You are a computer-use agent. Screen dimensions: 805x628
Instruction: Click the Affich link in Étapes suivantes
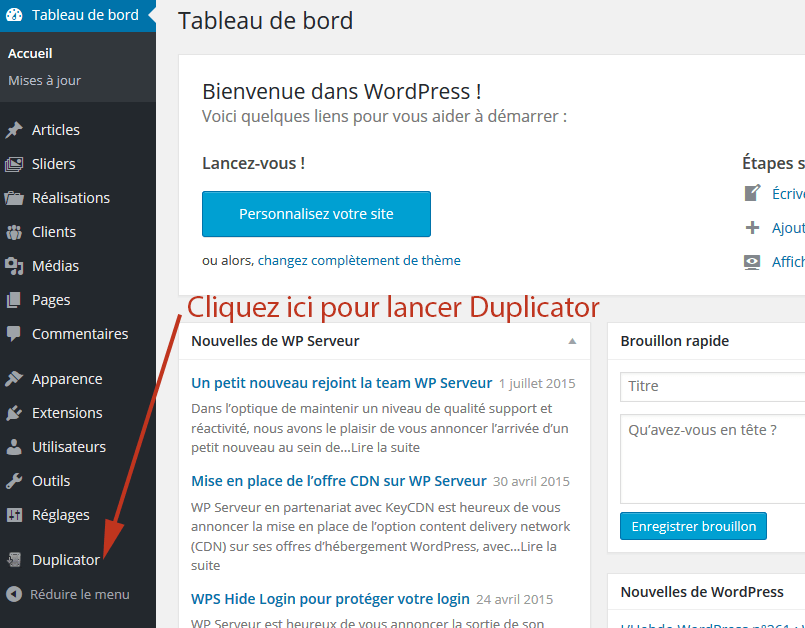[788, 262]
